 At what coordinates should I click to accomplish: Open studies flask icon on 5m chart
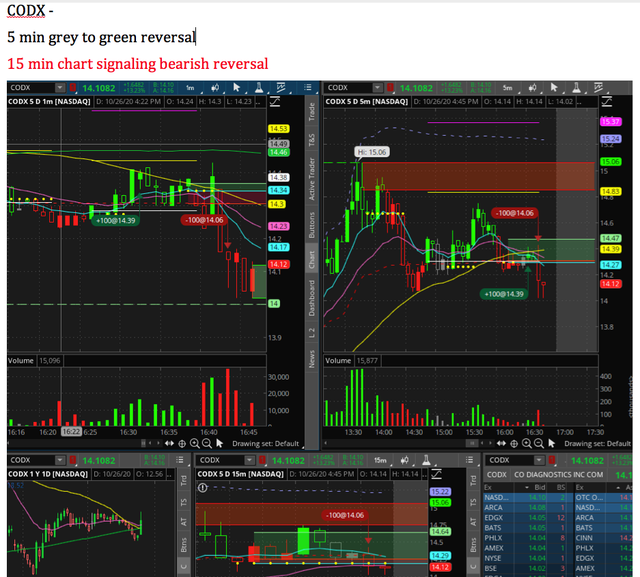[x=576, y=88]
